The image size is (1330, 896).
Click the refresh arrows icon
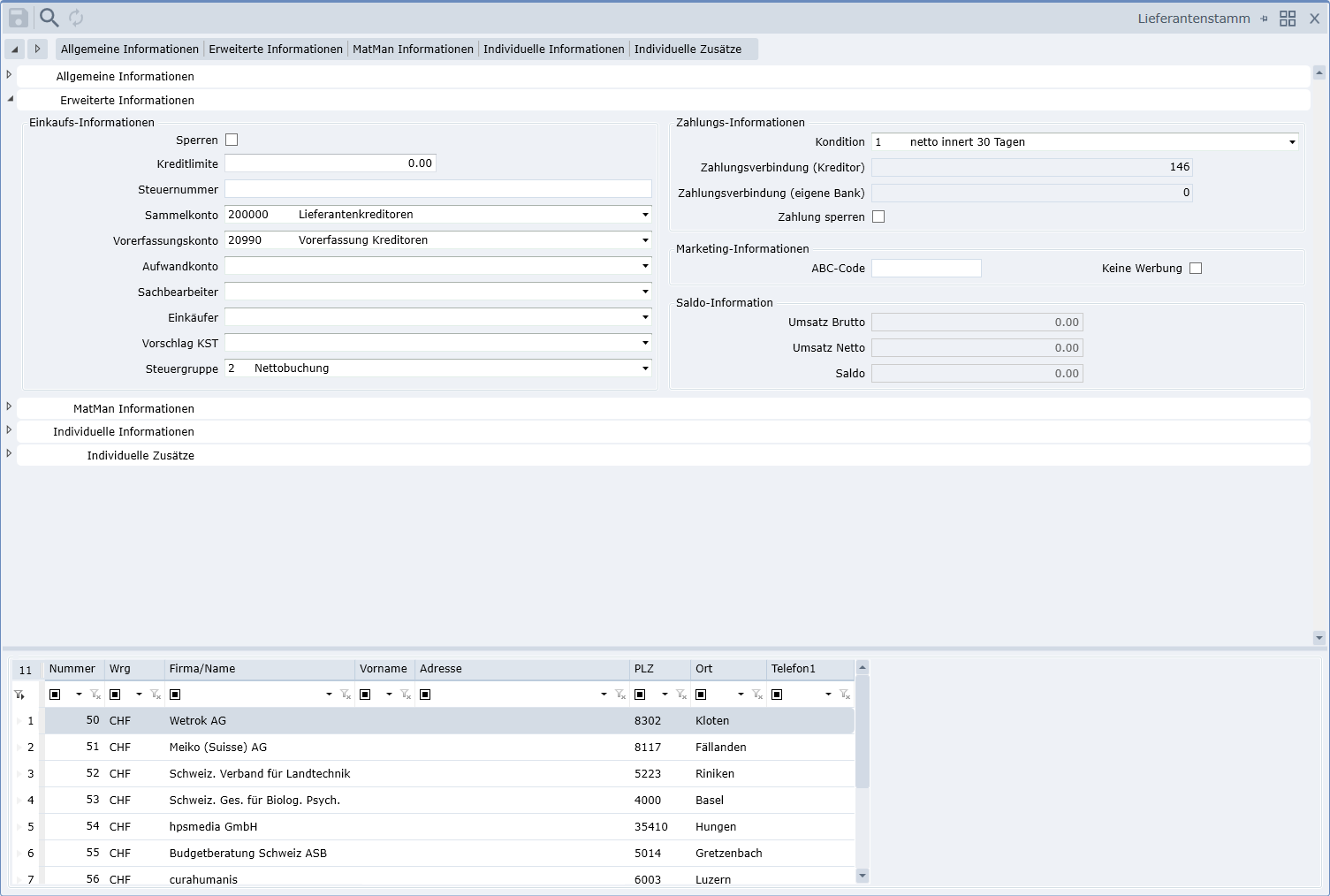76,18
